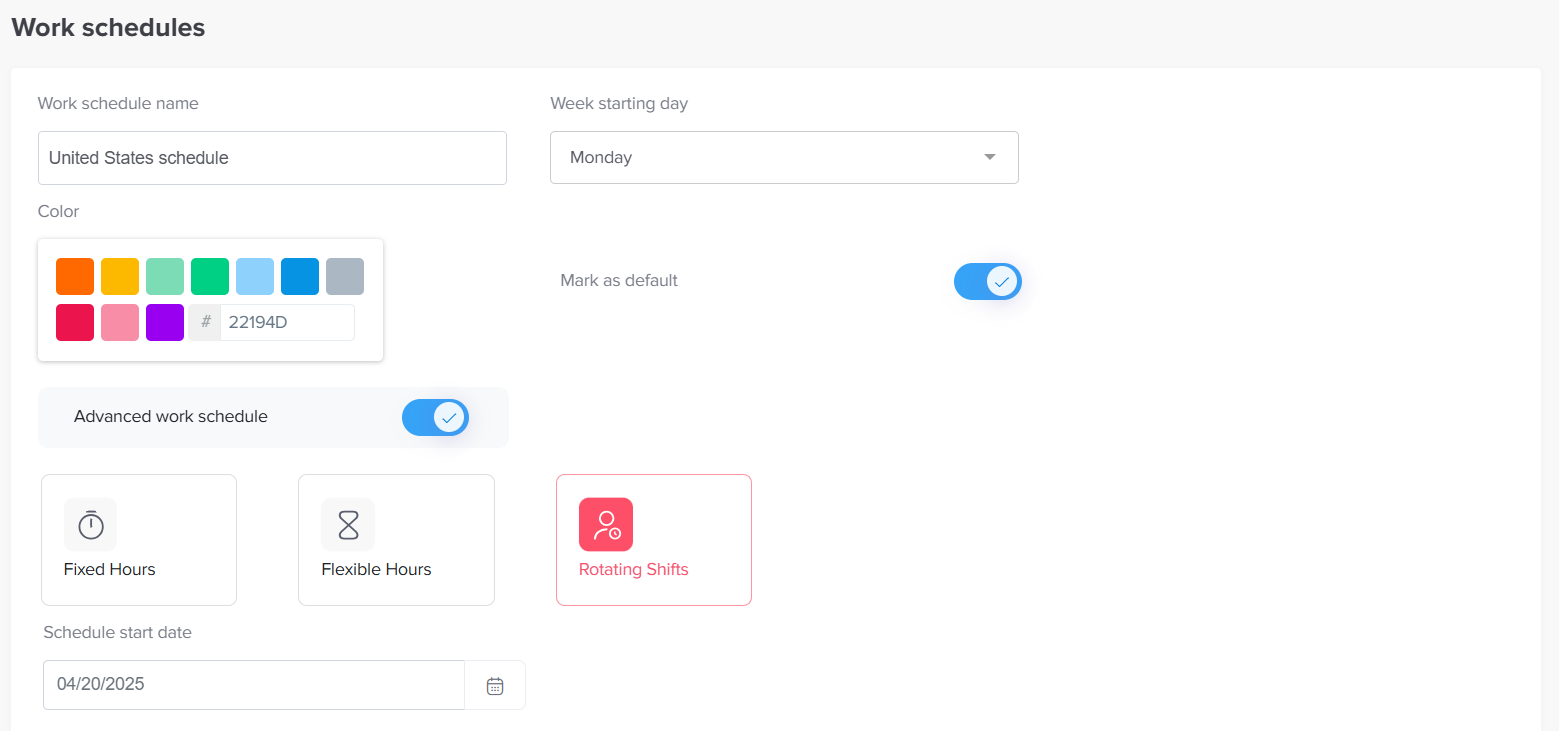Click the hex color code field

[x=286, y=323]
